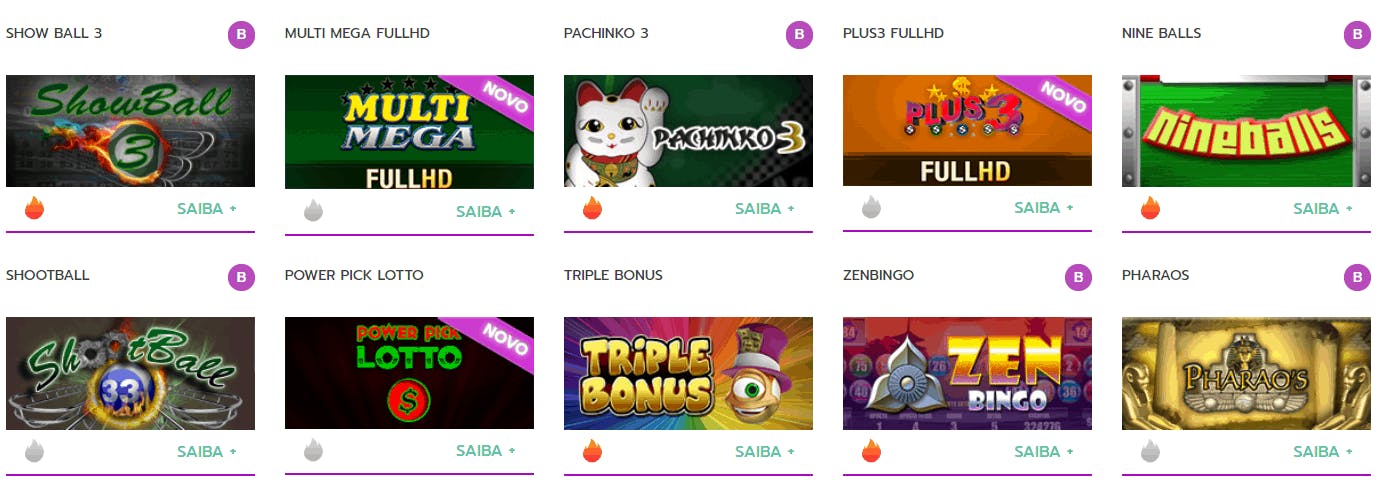
Task: Open the Power Pick Lotto game thumbnail
Action: 409,373
